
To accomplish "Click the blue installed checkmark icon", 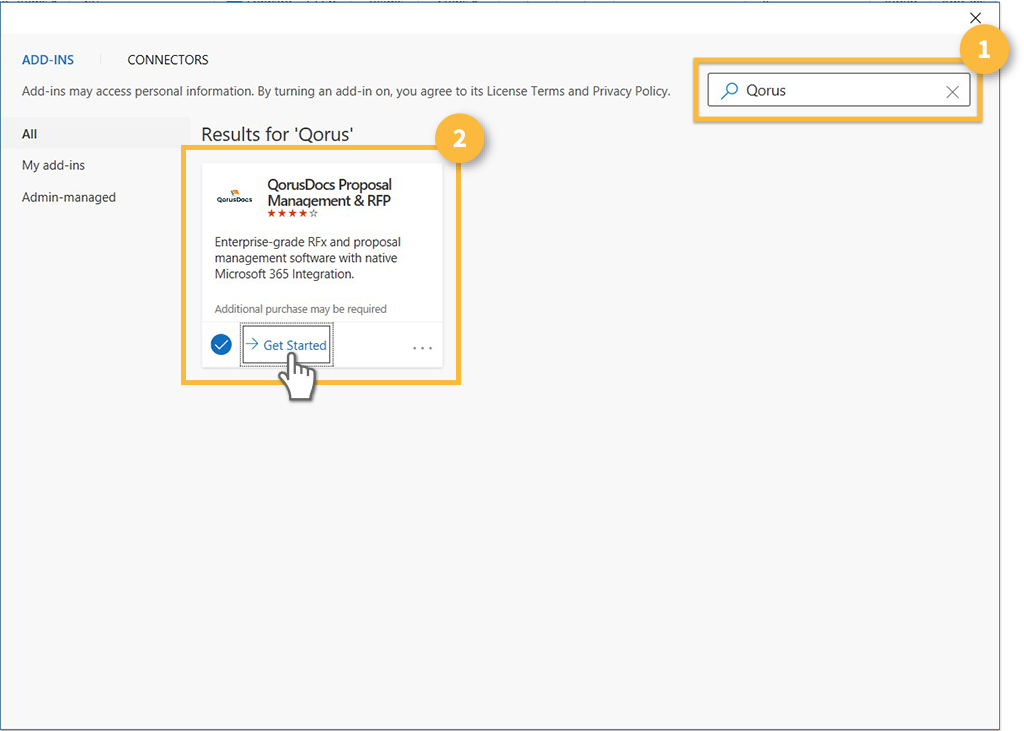I will point(221,344).
